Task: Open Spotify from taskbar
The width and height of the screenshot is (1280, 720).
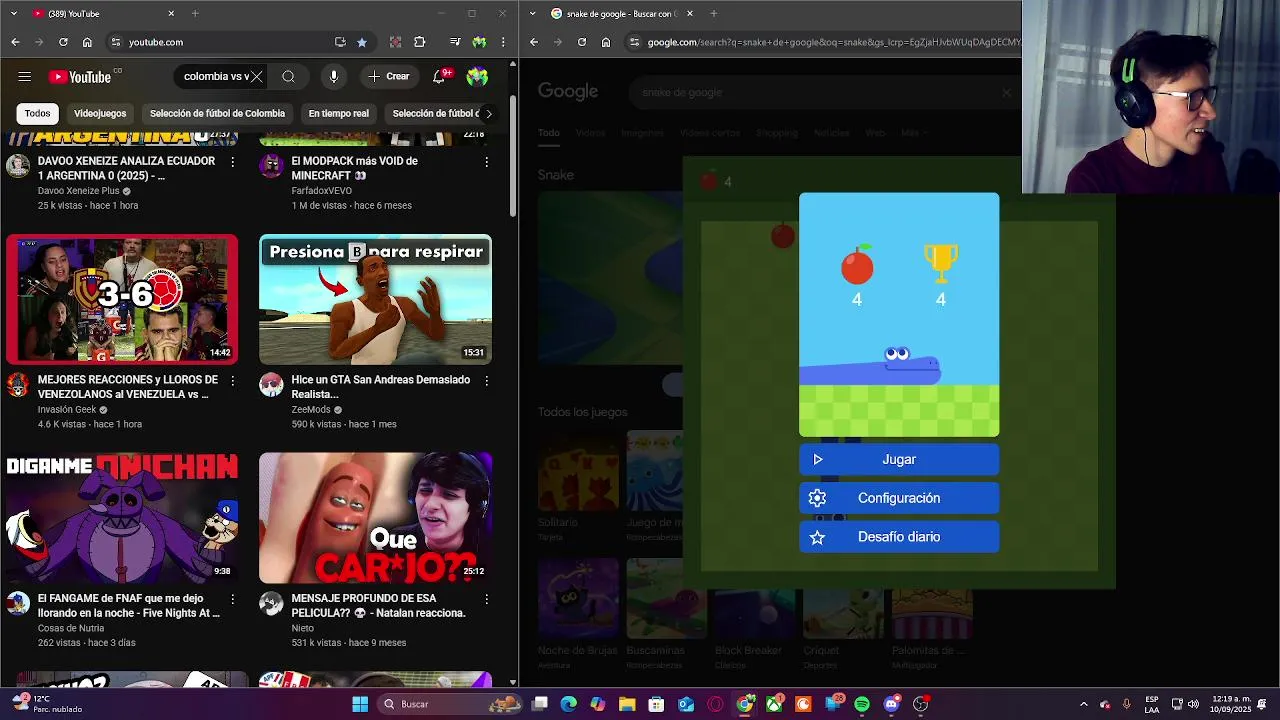Action: point(862,704)
